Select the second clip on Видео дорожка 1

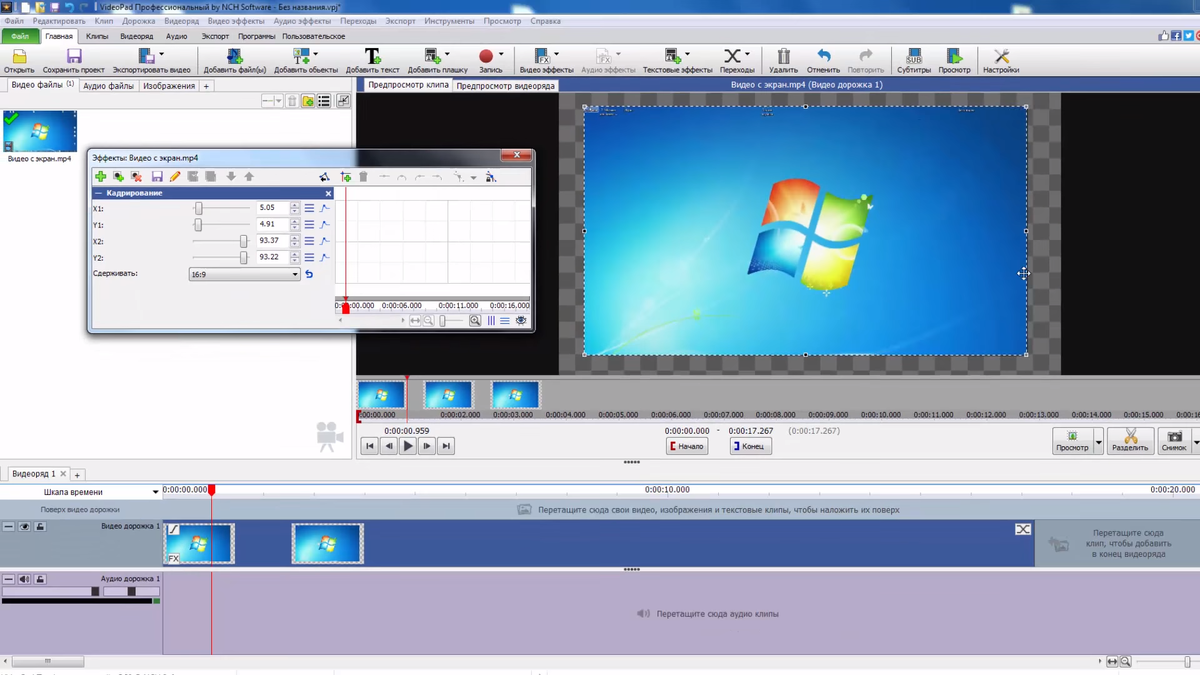[x=327, y=544]
